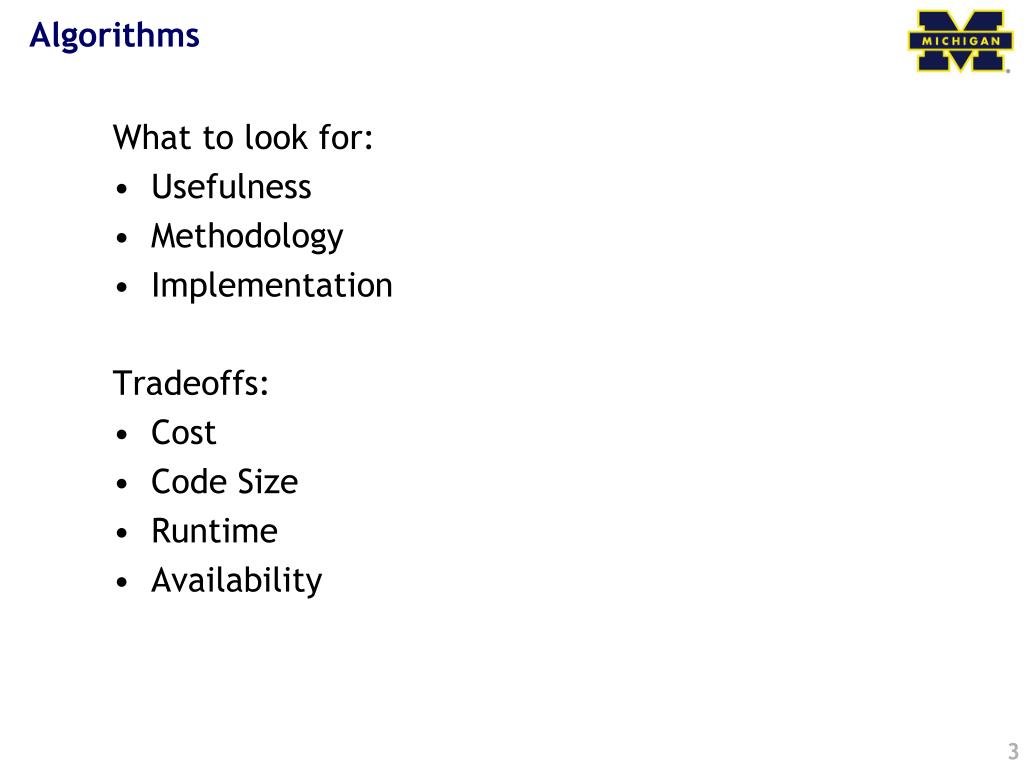Screen dimensions: 1024x768
Task: Click the slide number 3
Action: [x=1013, y=750]
